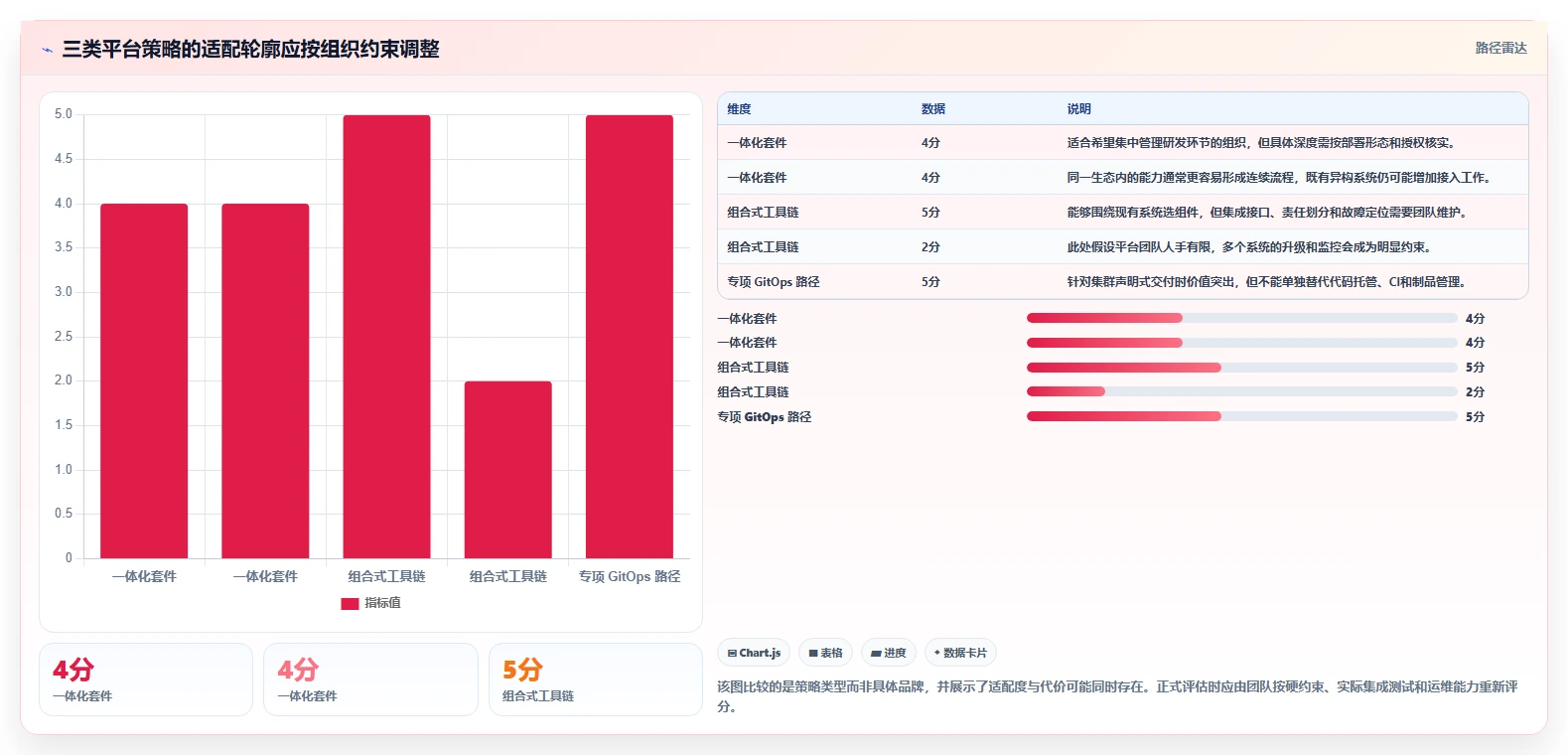The width and height of the screenshot is (1568, 755).
Task: Click the 2.5 tick on the y-axis
Action: pyautogui.click(x=64, y=337)
